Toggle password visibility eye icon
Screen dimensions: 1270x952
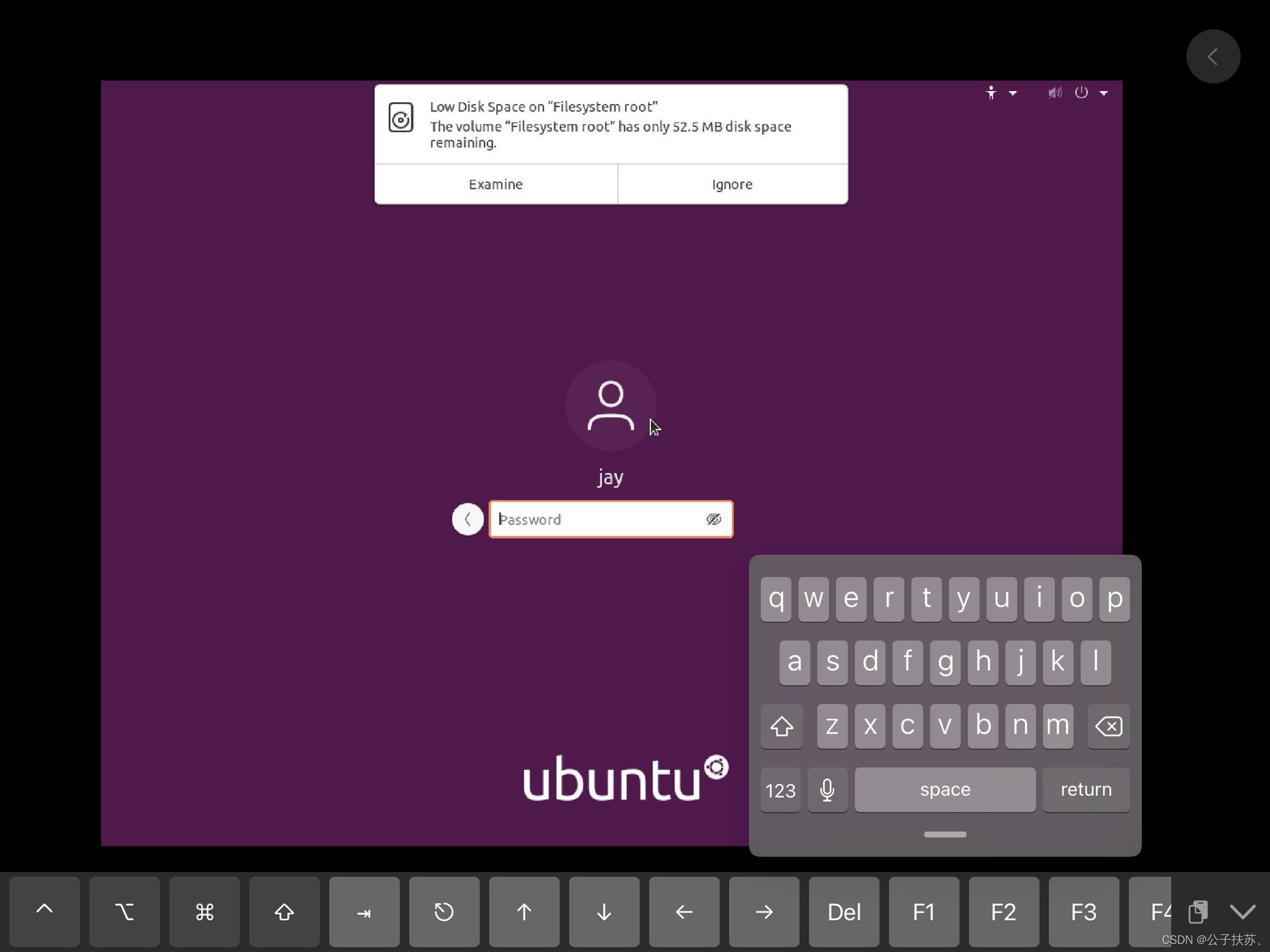pyautogui.click(x=714, y=519)
